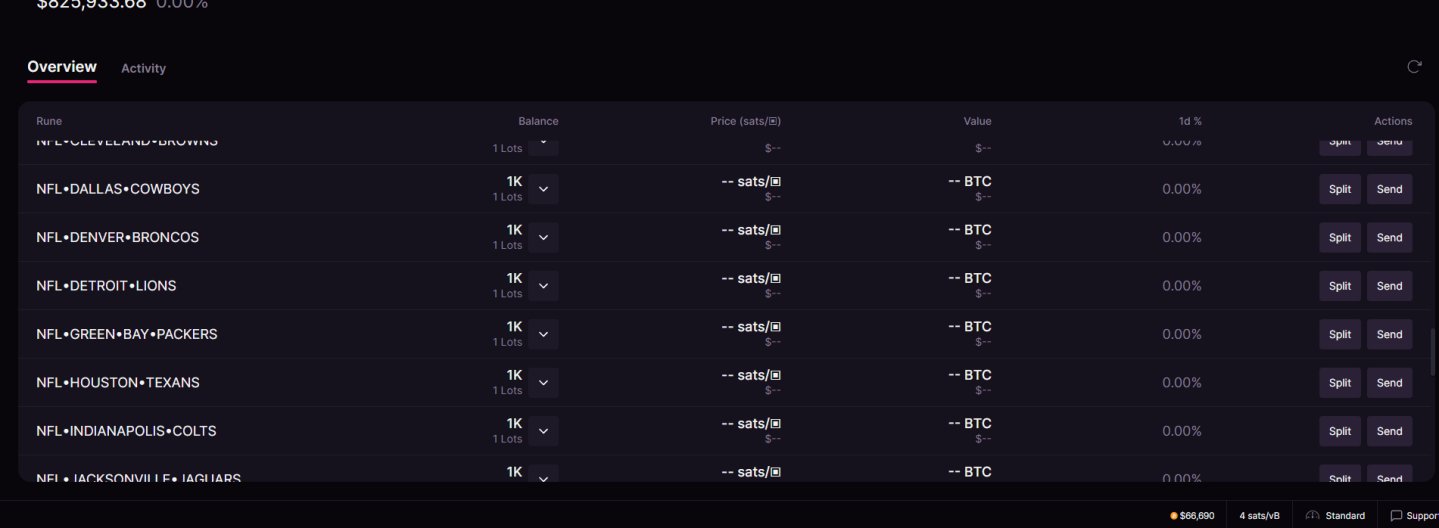Select the Overview tab

62,67
